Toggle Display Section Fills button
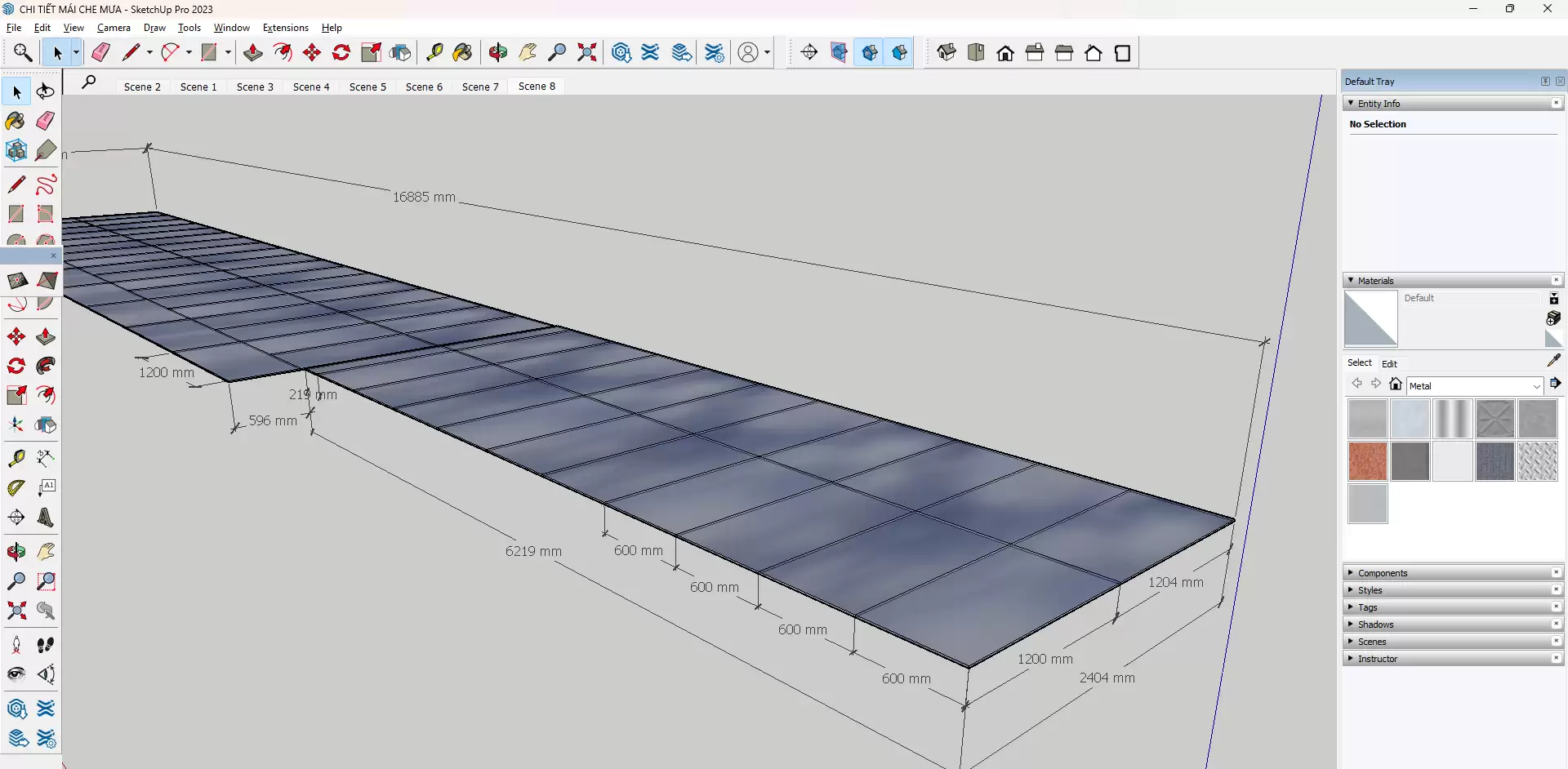Image resolution: width=1568 pixels, height=769 pixels. [899, 53]
